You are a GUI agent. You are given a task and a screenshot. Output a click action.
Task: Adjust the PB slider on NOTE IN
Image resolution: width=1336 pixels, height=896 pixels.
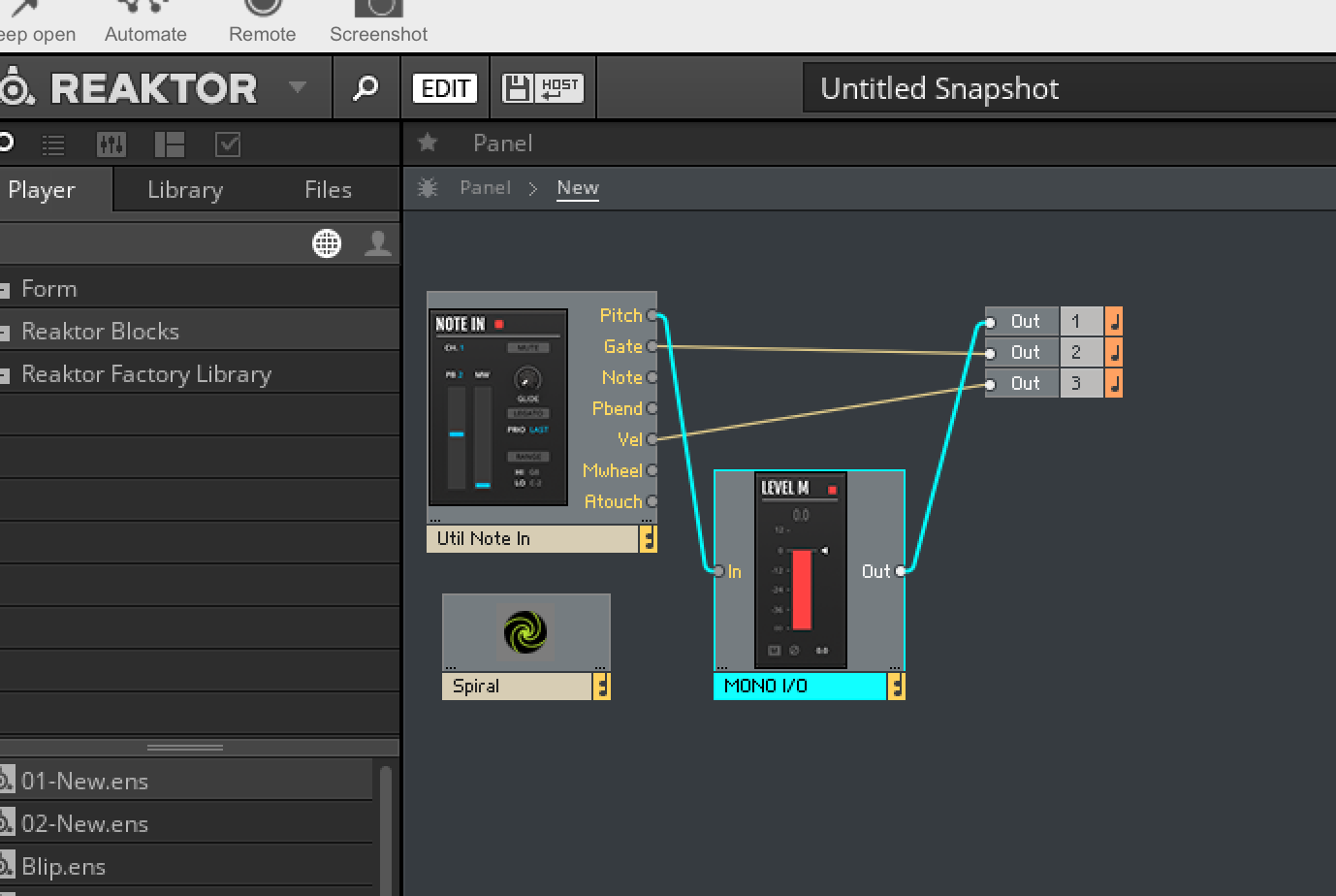pyautogui.click(x=456, y=436)
